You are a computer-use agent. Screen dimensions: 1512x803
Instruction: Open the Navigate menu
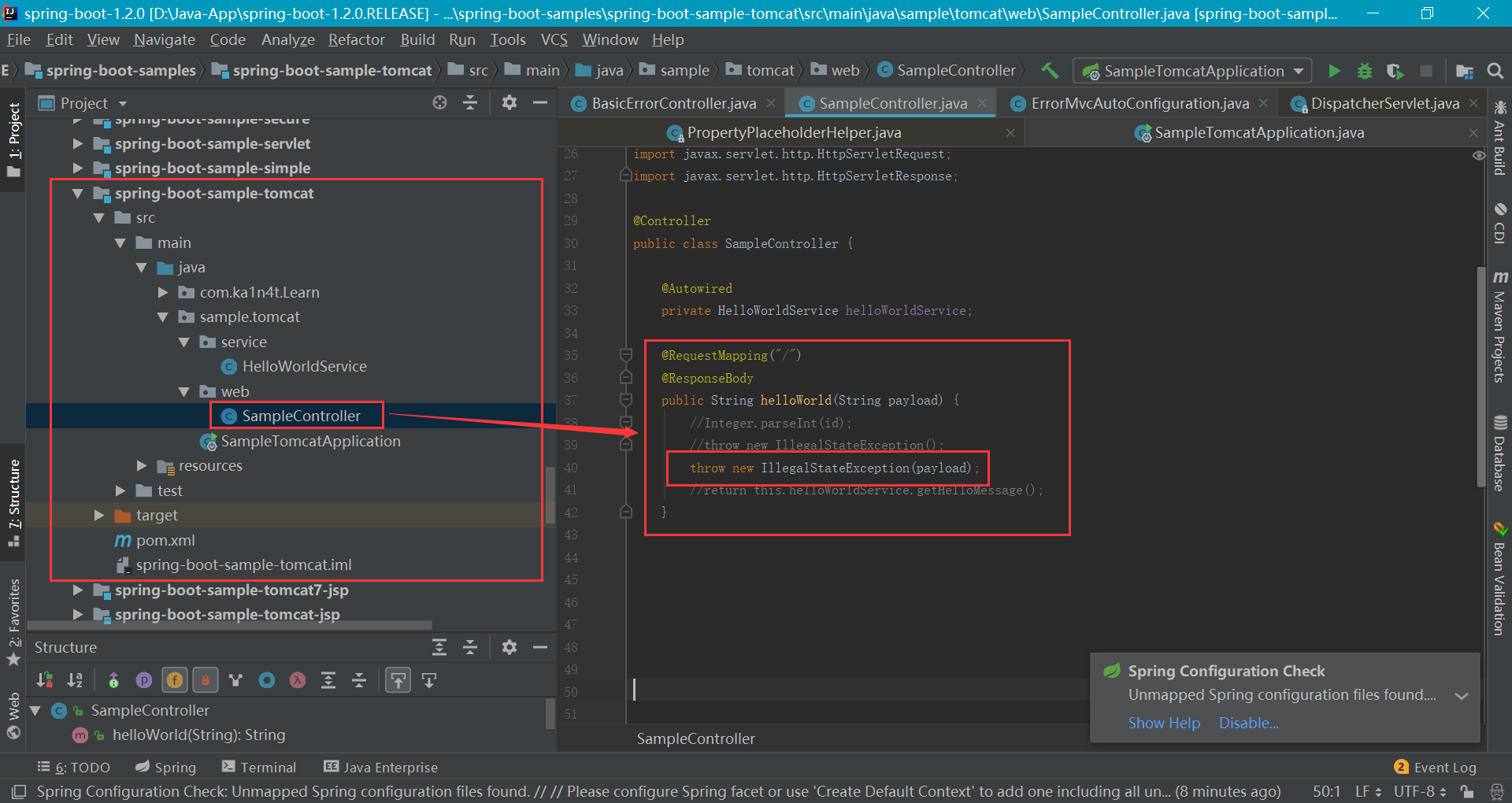164,39
